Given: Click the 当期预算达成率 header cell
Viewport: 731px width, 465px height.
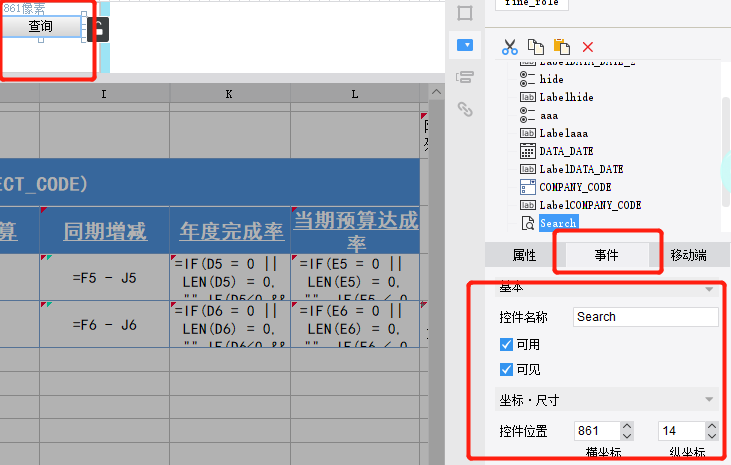Looking at the screenshot, I should coord(355,230).
